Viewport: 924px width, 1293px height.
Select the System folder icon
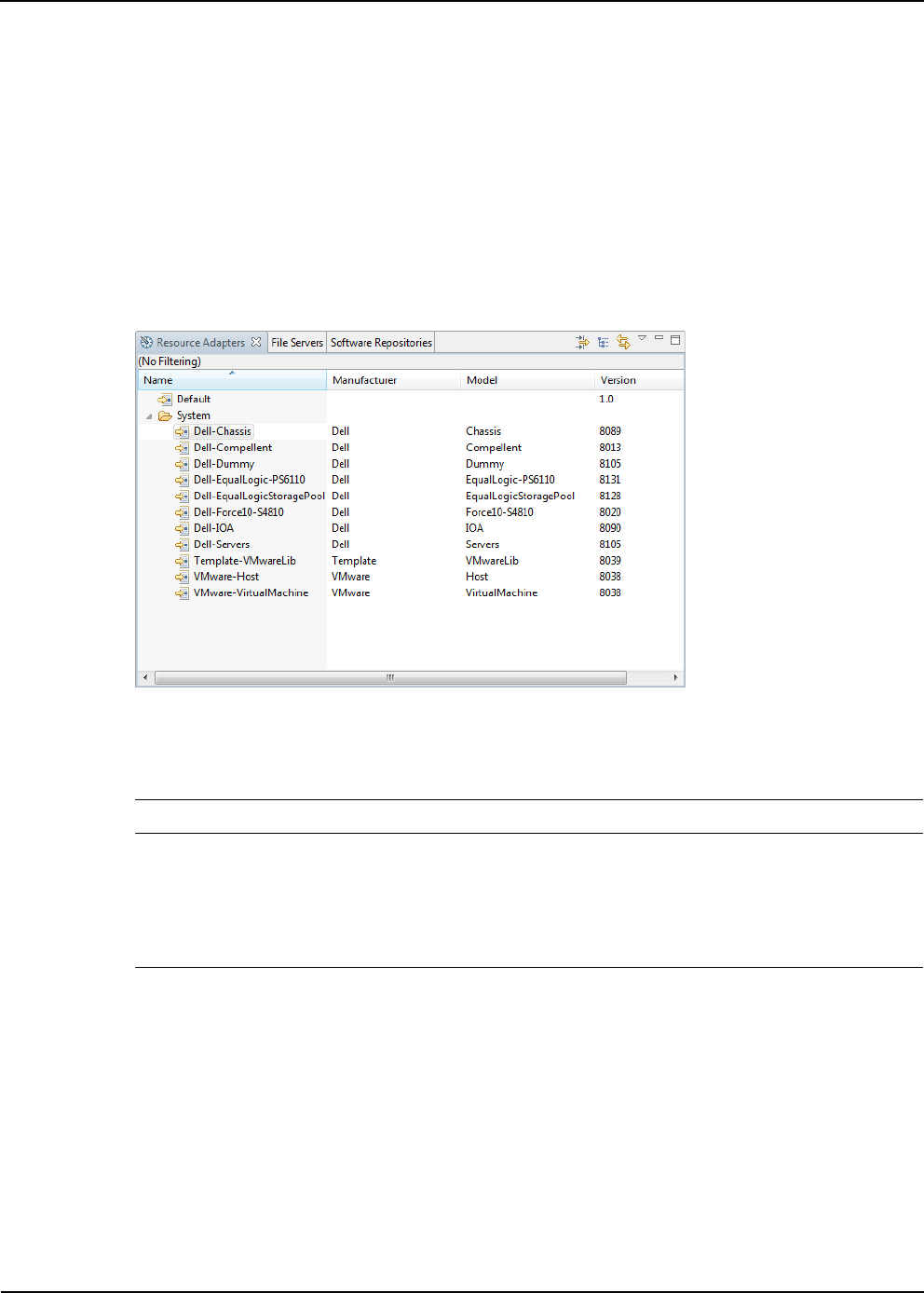click(165, 415)
